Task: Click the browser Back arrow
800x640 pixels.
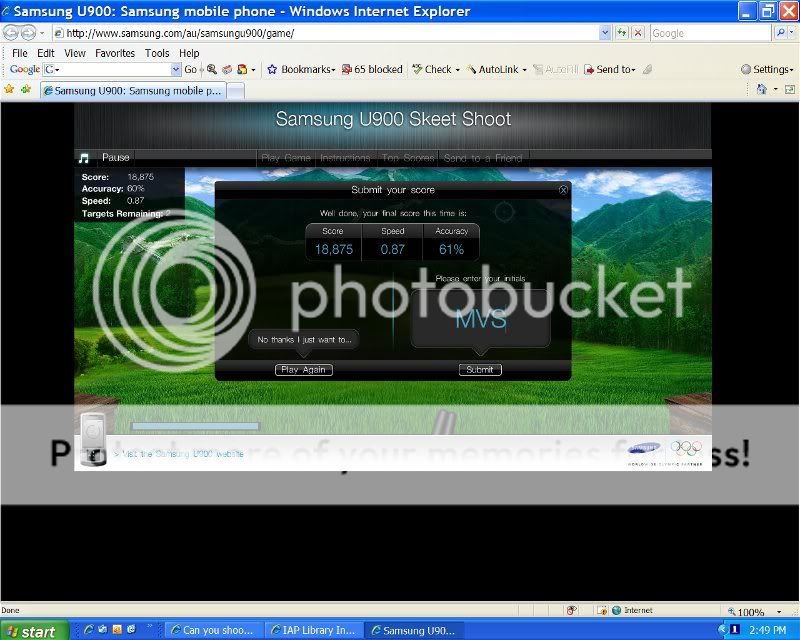Action: click(x=11, y=33)
